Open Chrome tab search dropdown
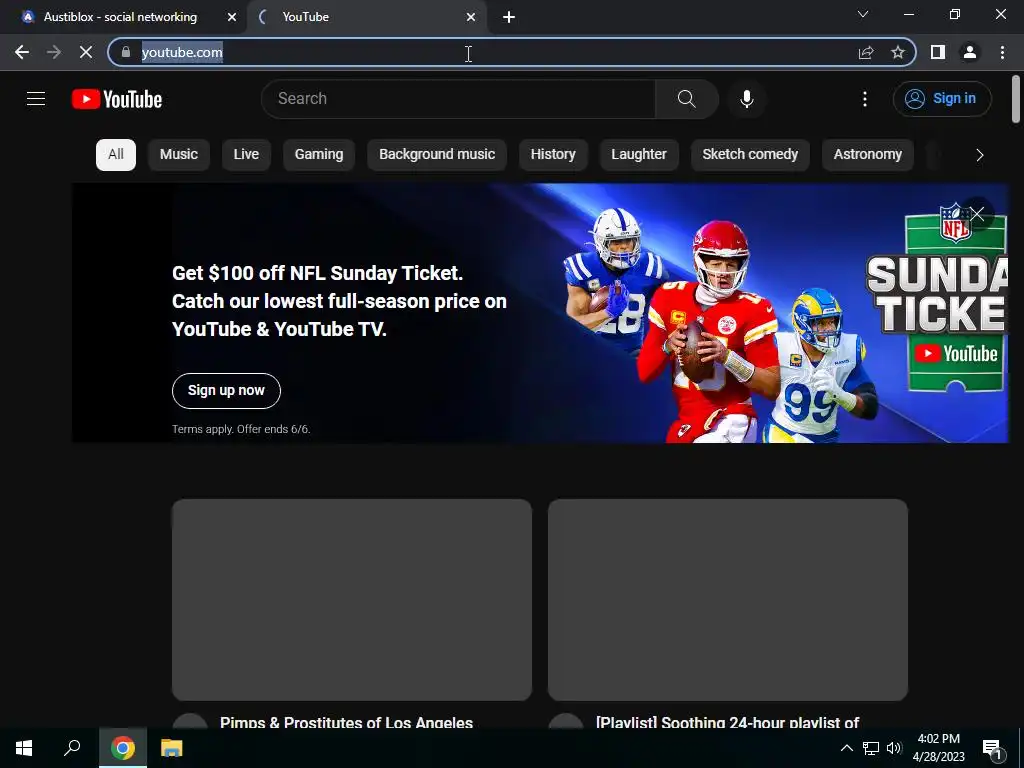1024x768 pixels. (863, 14)
